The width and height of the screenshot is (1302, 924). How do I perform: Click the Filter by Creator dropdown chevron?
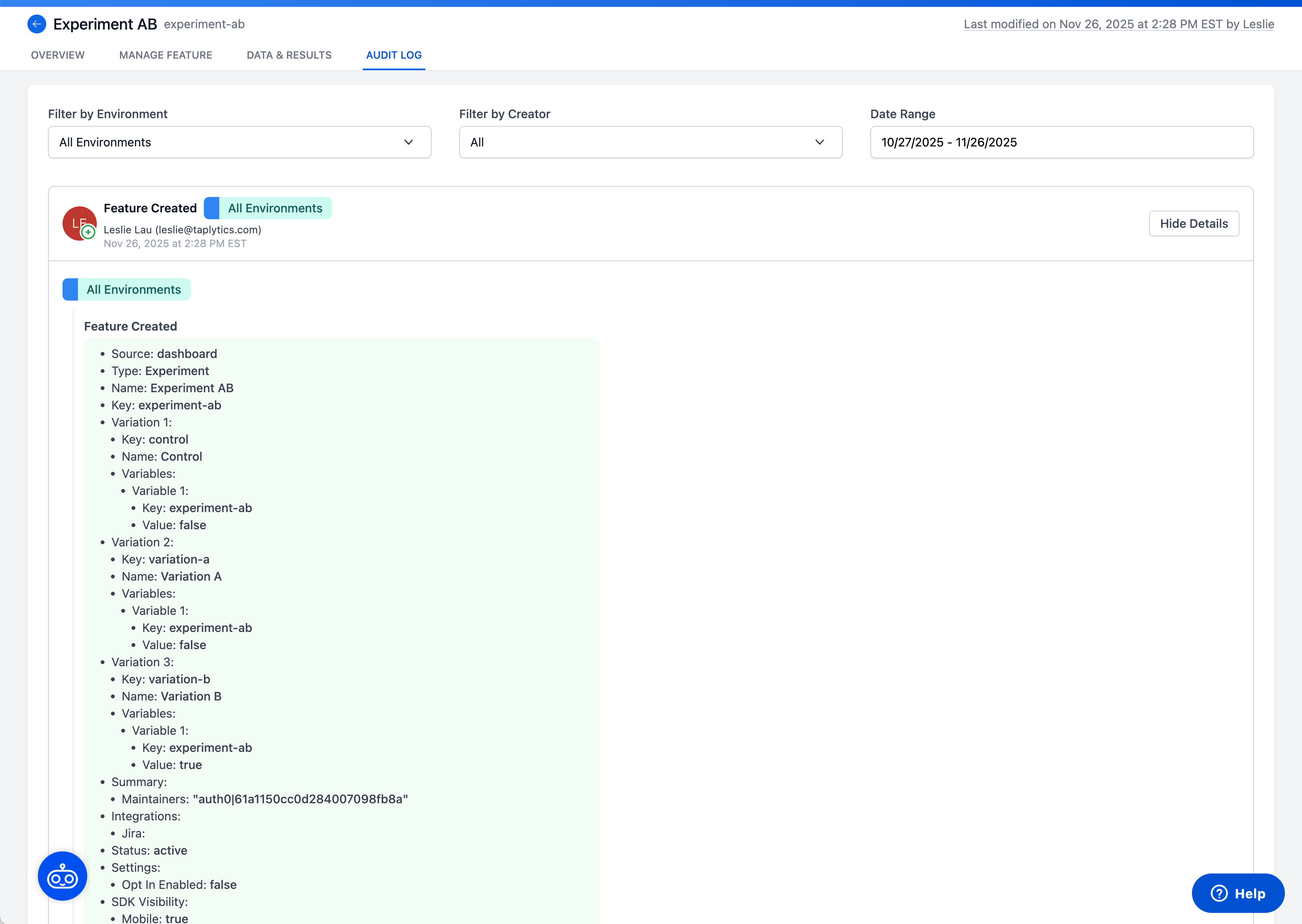(820, 142)
